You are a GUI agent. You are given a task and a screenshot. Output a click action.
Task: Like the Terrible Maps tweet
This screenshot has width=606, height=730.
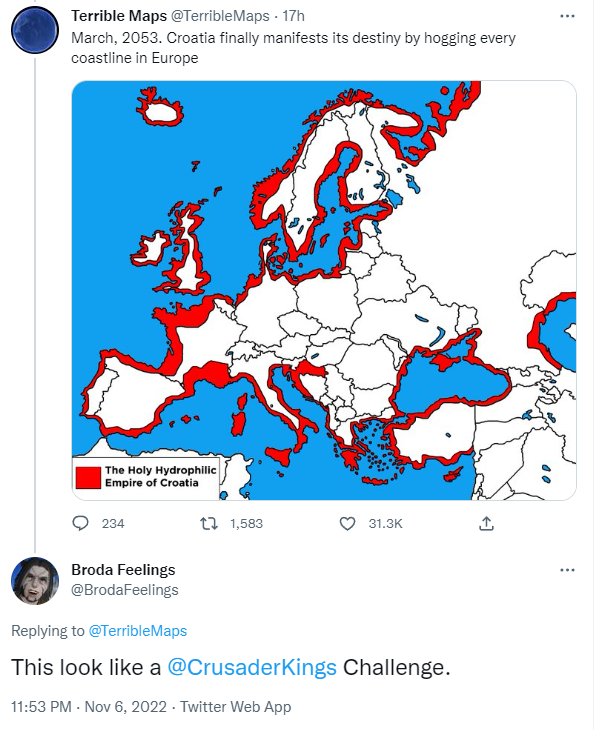tap(347, 524)
